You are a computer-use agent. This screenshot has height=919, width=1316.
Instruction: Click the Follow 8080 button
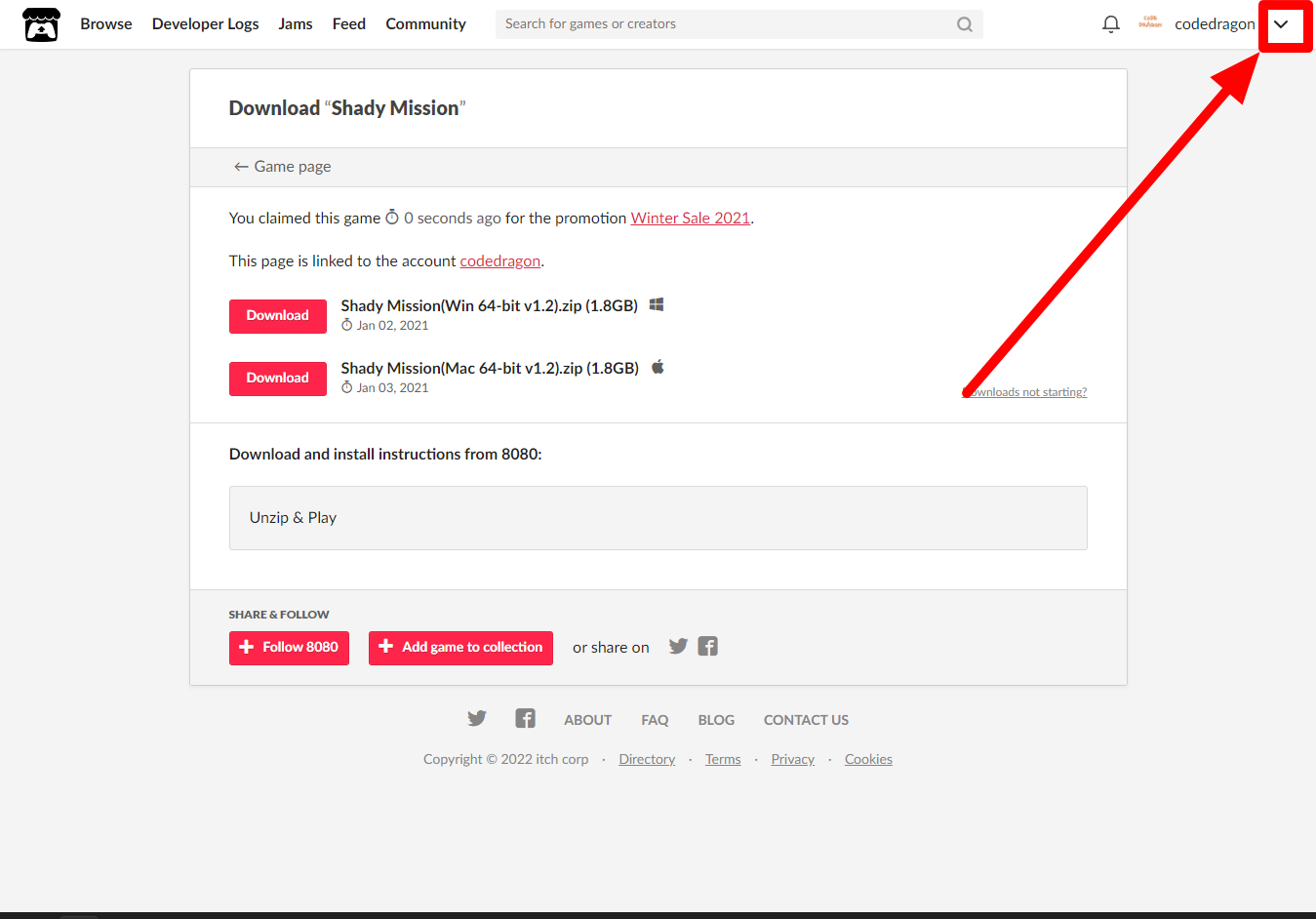point(289,648)
